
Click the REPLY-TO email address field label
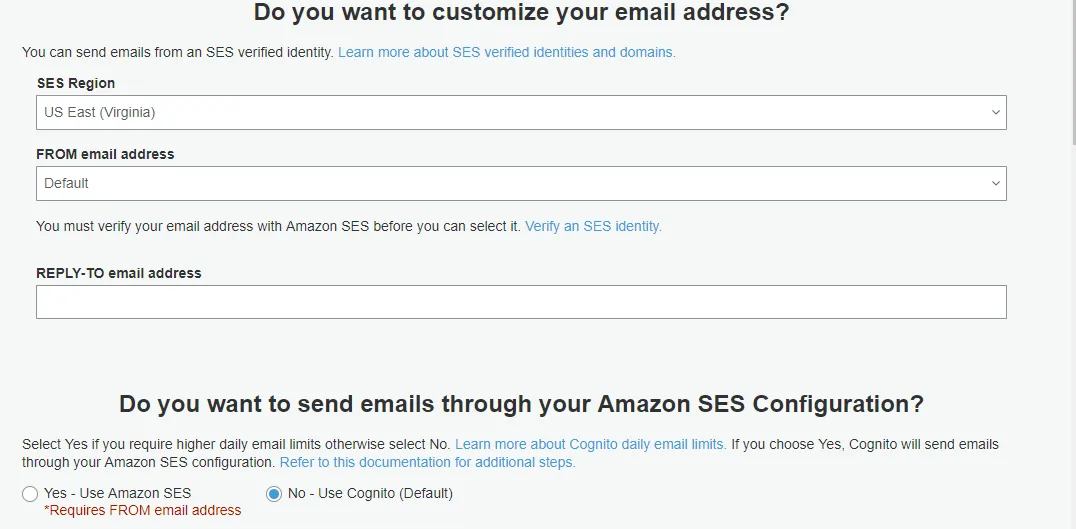coord(119,273)
